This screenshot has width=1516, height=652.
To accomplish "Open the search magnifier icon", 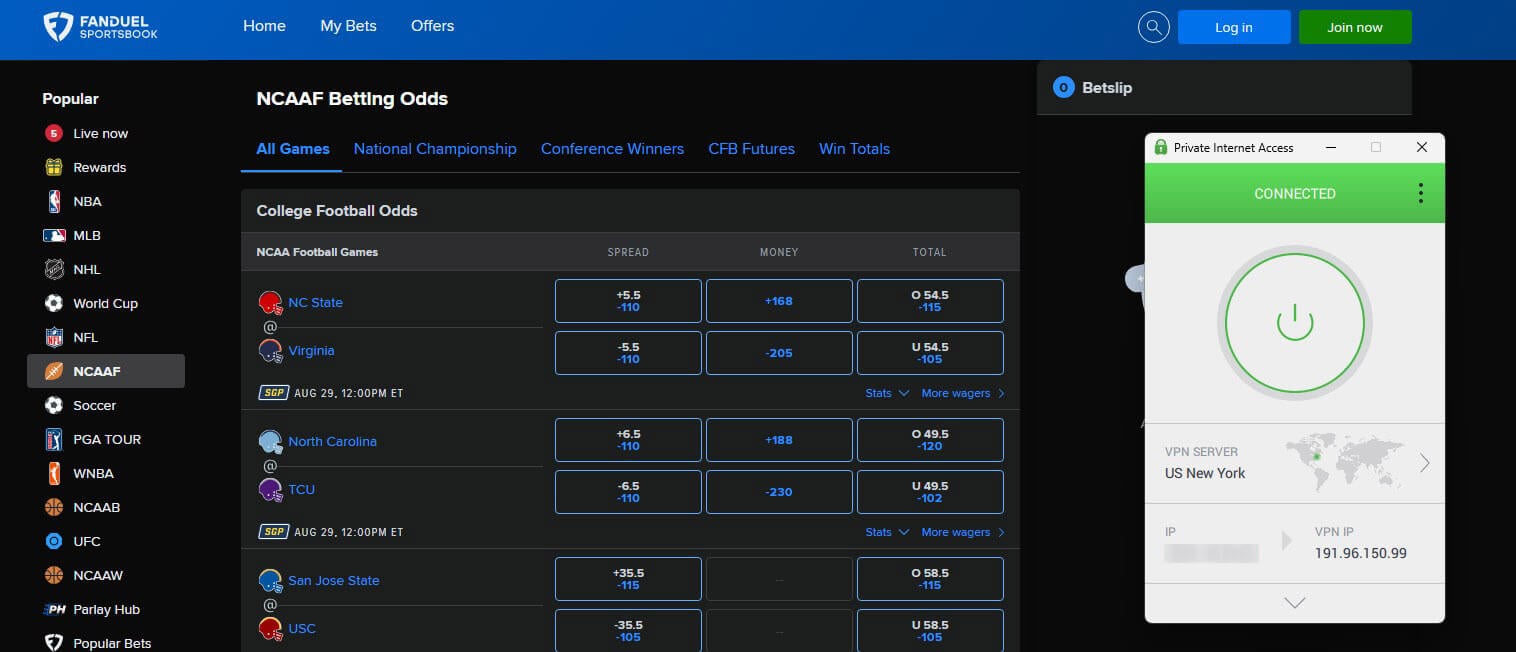I will 1154,27.
